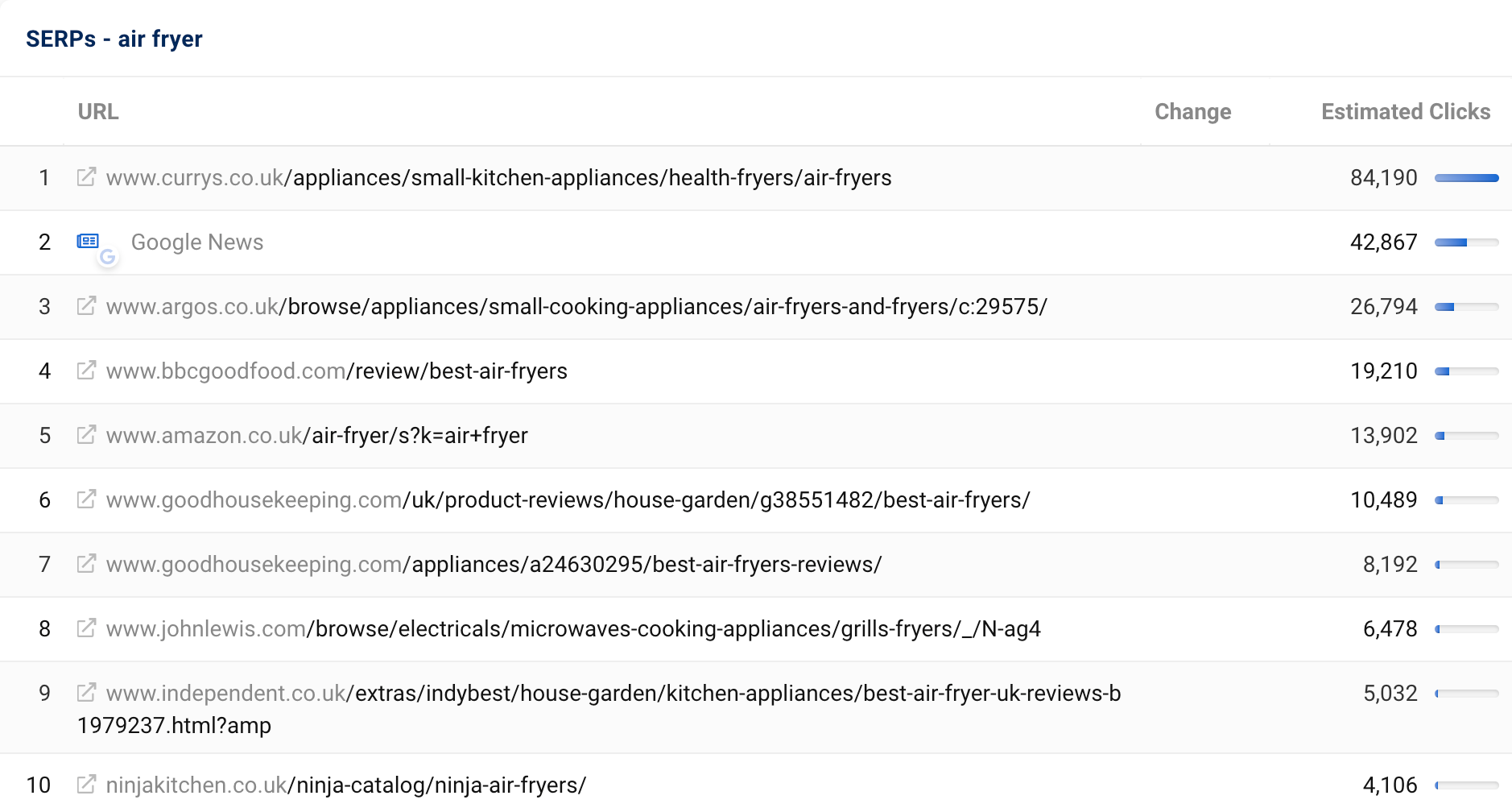Select the estimated clicks value 10,489
This screenshot has width=1512, height=808.
click(x=1383, y=499)
